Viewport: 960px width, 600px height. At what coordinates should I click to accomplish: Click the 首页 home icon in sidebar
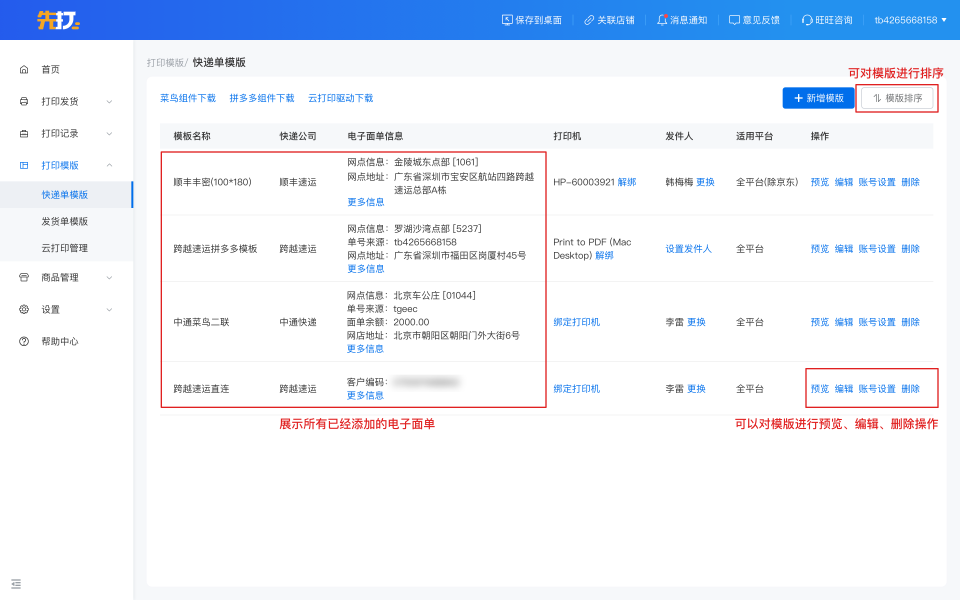(x=24, y=70)
